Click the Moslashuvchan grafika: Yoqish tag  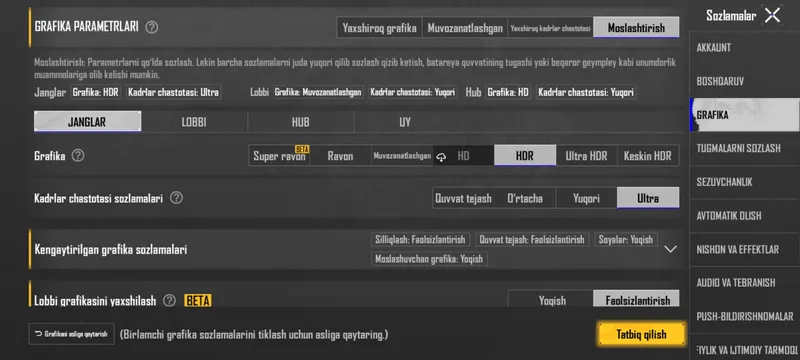[429, 259]
